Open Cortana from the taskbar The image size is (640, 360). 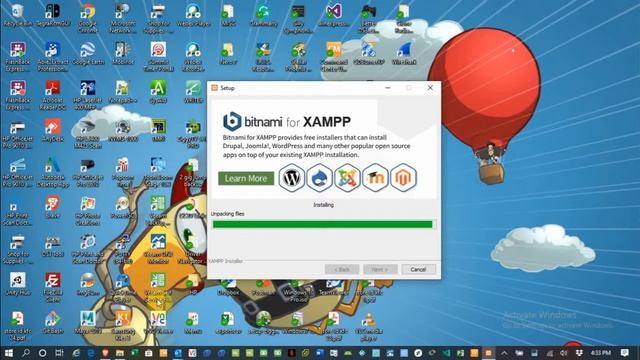click(42, 353)
